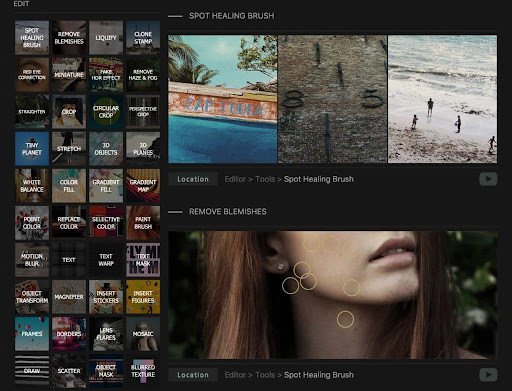Choose the Perspective Crop tile
The height and width of the screenshot is (391, 512).
[x=143, y=112]
